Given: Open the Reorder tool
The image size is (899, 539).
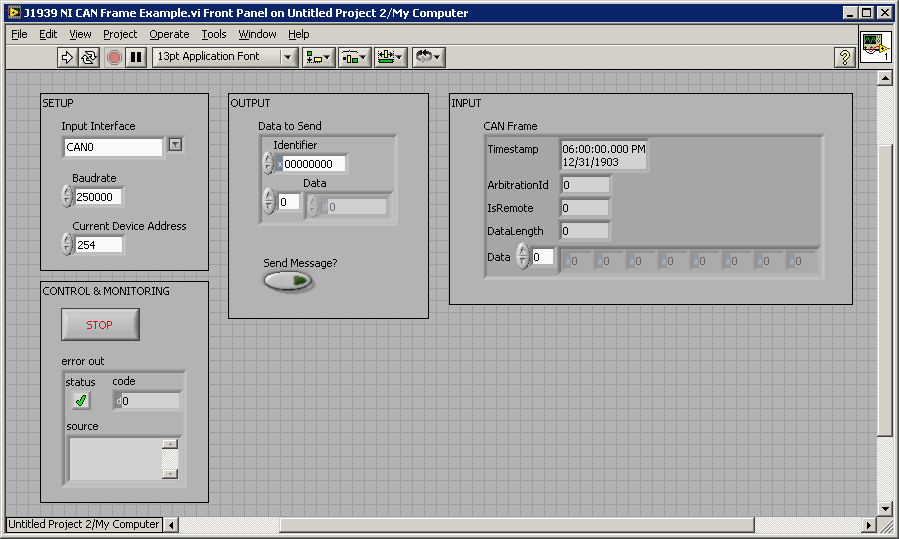Looking at the screenshot, I should coord(428,57).
